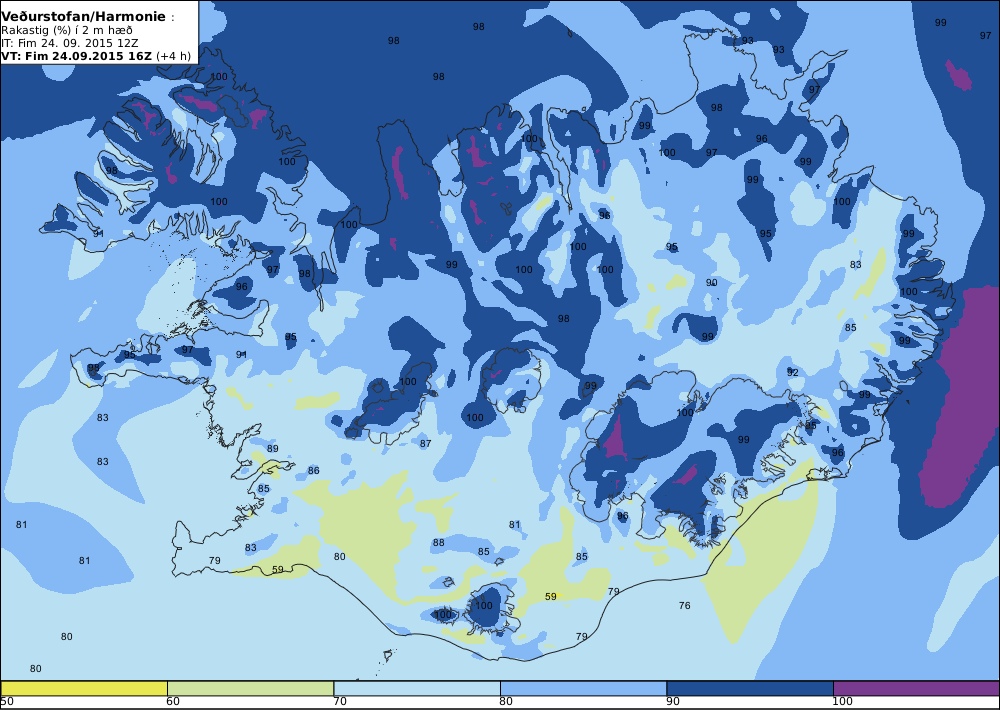Viewport: 1000px width, 710px height.
Task: Click the '60' legend scale label
Action: [x=173, y=702]
